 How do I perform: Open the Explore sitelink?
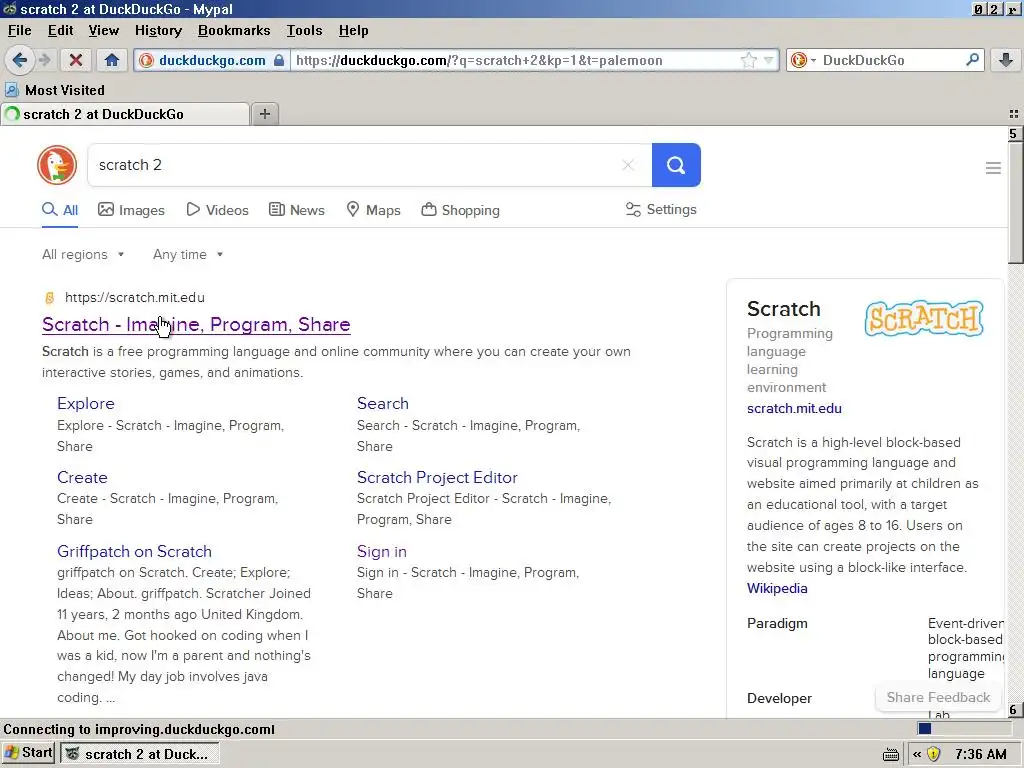pyautogui.click(x=86, y=404)
